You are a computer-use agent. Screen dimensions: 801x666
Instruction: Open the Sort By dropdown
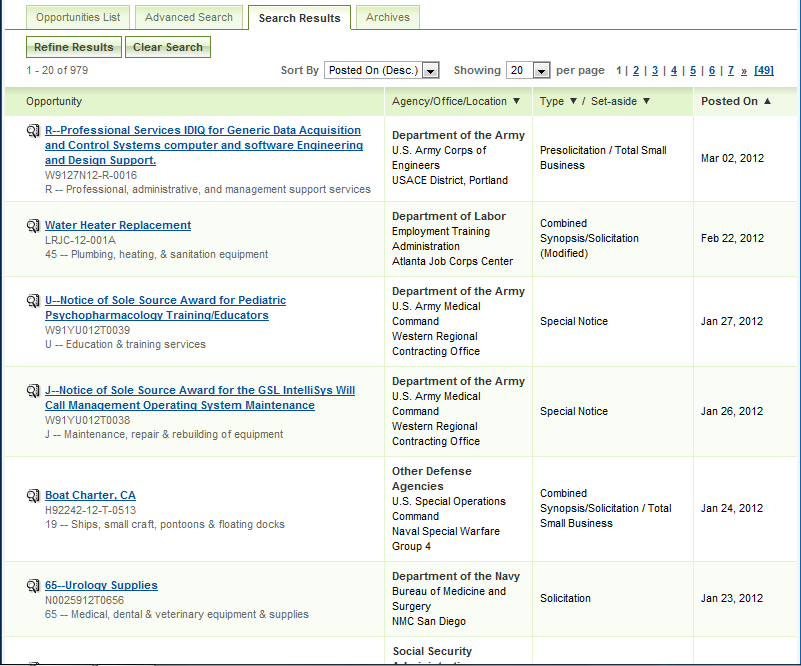(x=382, y=70)
